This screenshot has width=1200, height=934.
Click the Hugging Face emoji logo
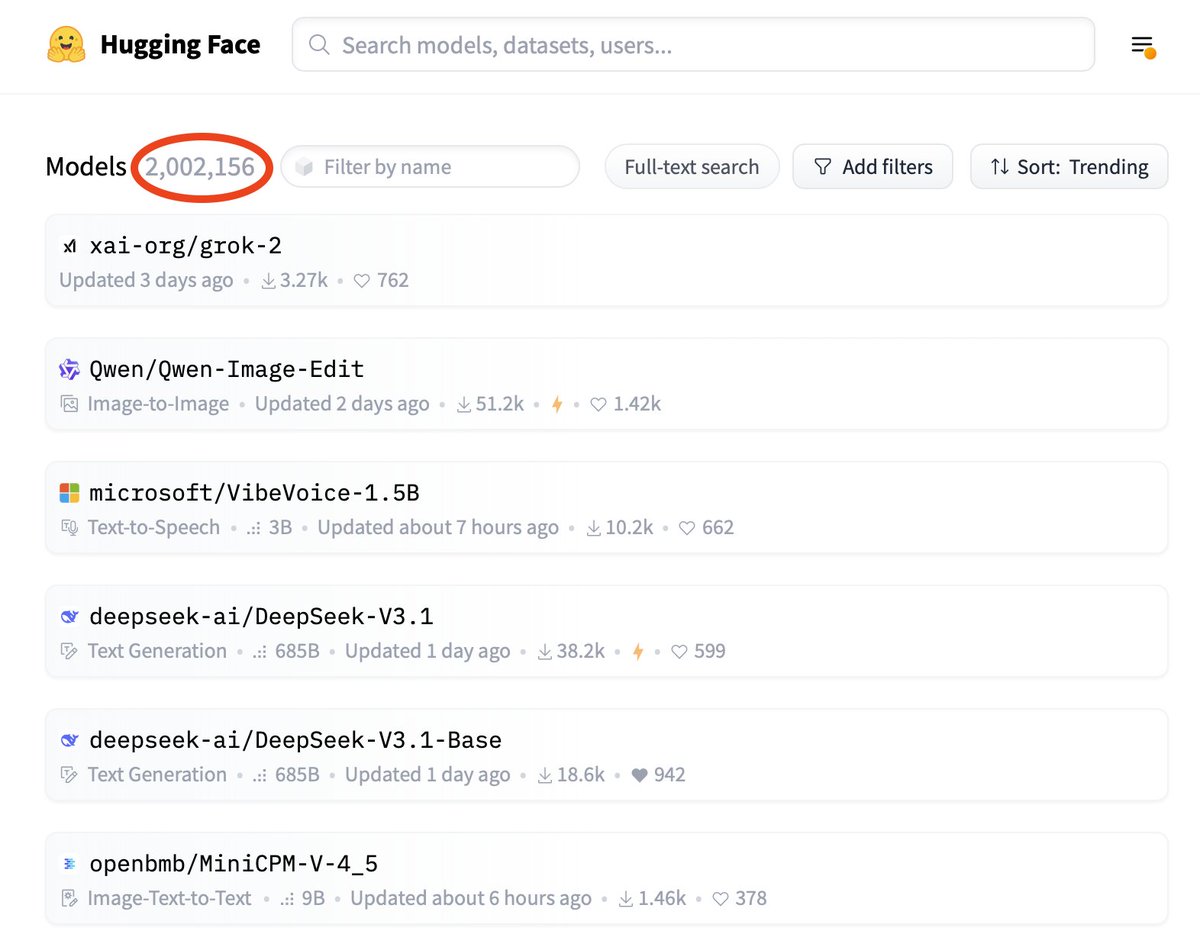pyautogui.click(x=67, y=45)
